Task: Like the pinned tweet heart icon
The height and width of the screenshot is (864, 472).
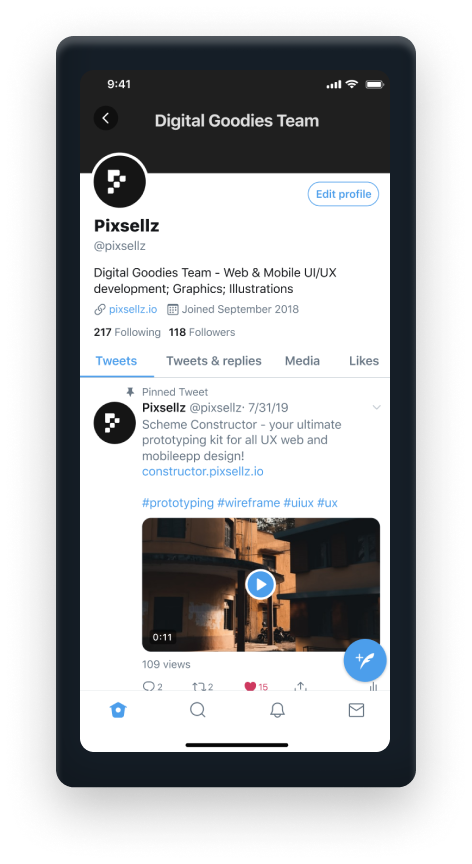Action: (251, 686)
